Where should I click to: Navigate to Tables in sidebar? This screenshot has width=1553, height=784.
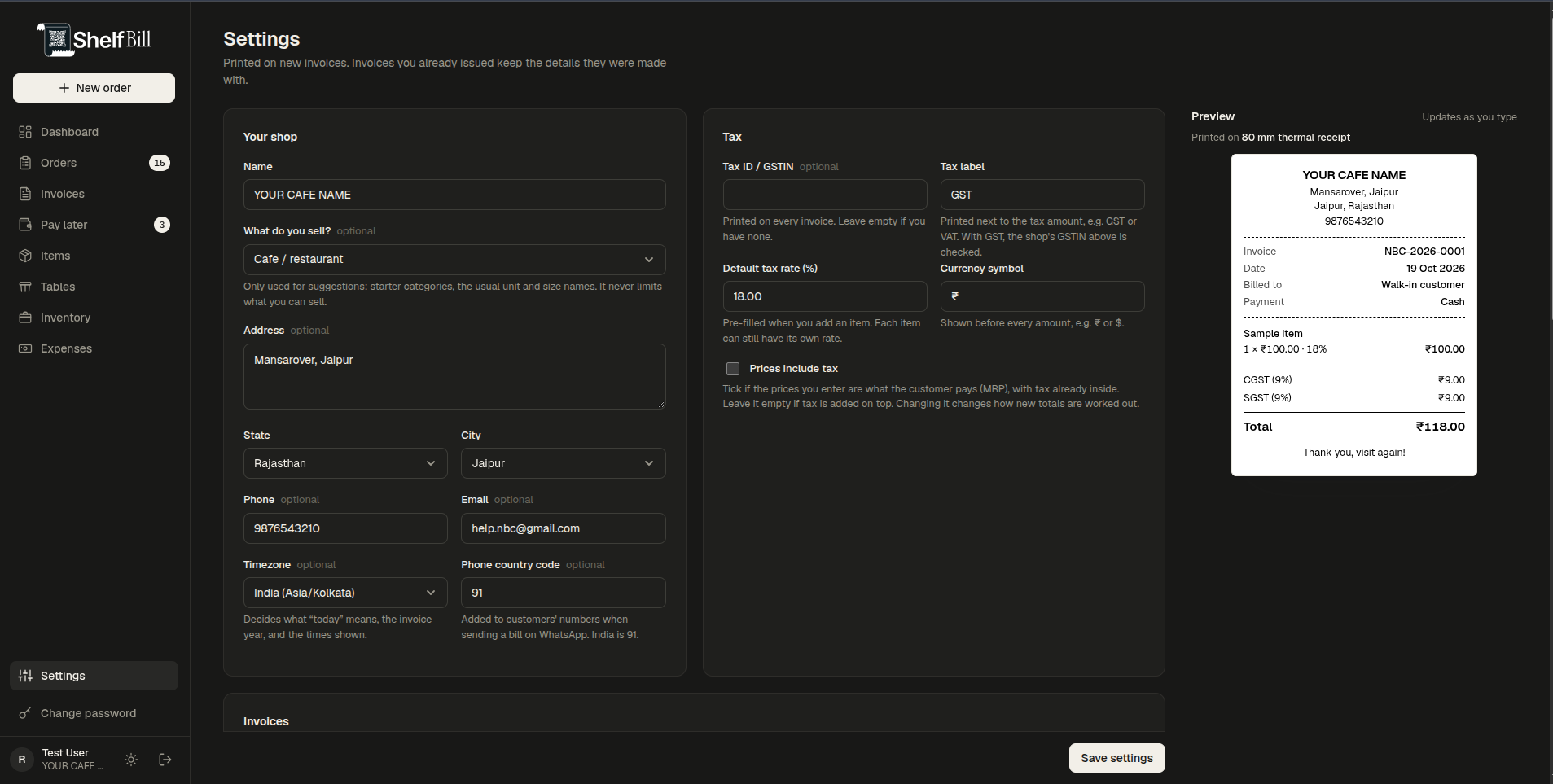coord(94,287)
